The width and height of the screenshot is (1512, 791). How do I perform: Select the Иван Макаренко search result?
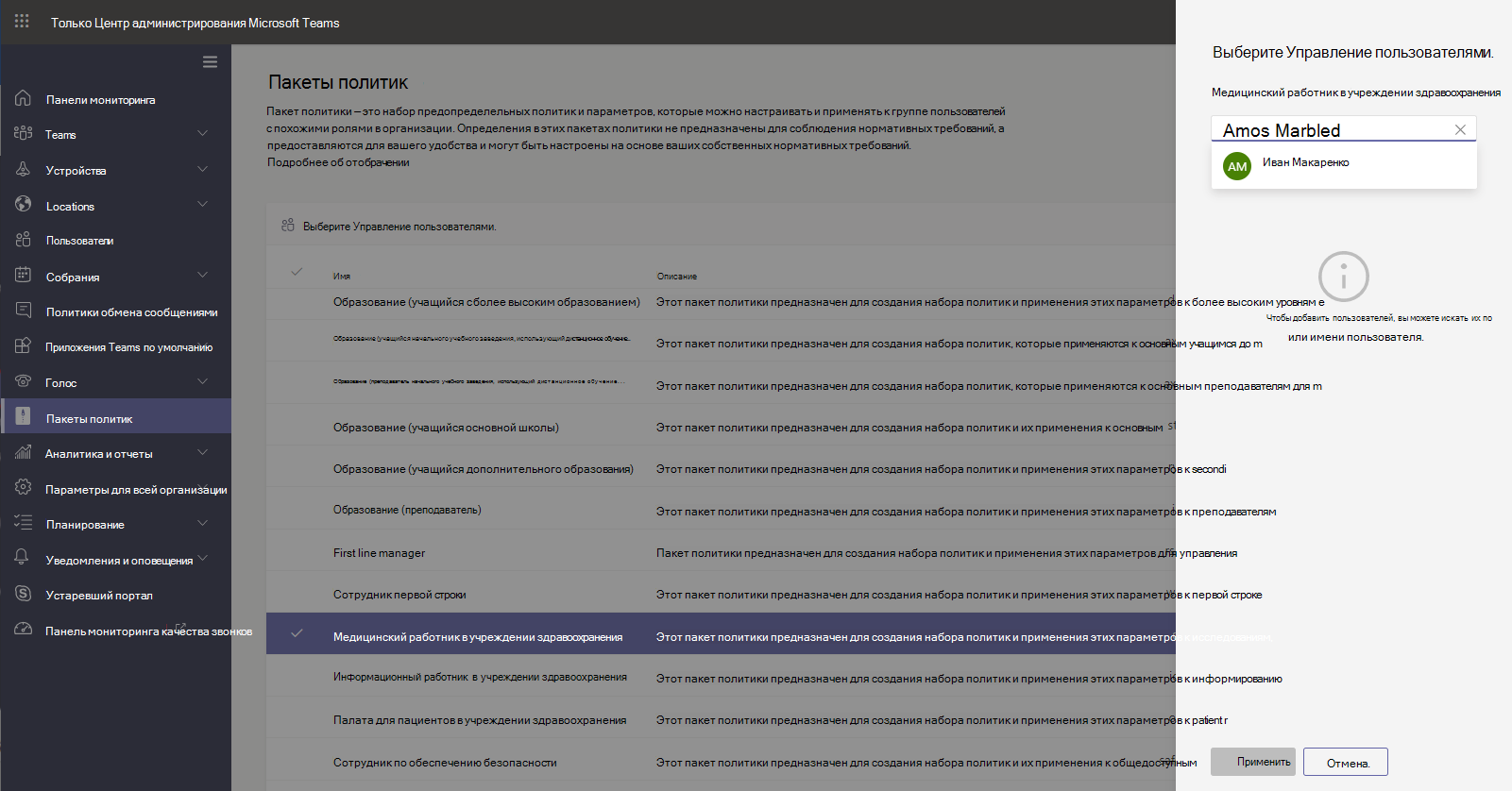pyautogui.click(x=1344, y=165)
